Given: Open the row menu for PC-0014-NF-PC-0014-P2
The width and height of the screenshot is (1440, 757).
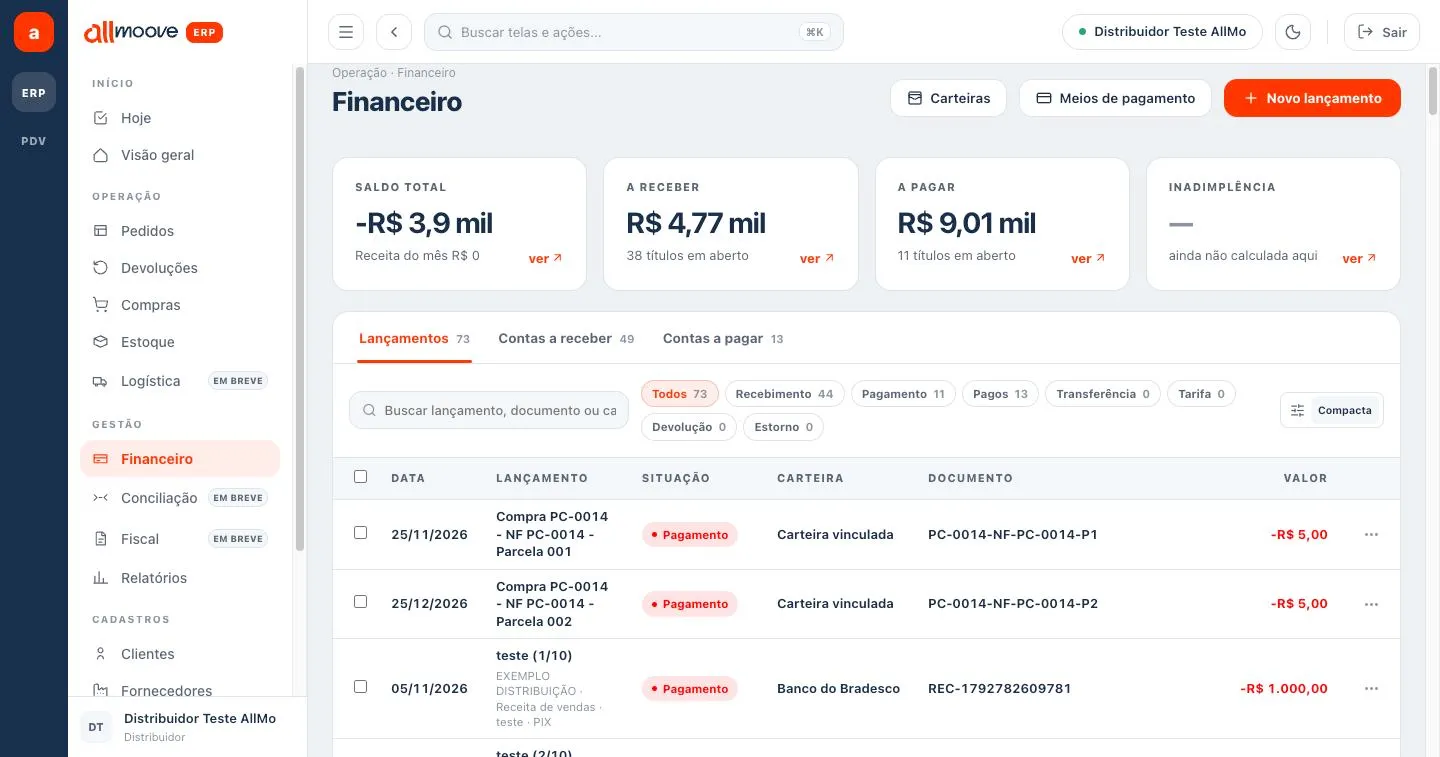Looking at the screenshot, I should click(1371, 604).
